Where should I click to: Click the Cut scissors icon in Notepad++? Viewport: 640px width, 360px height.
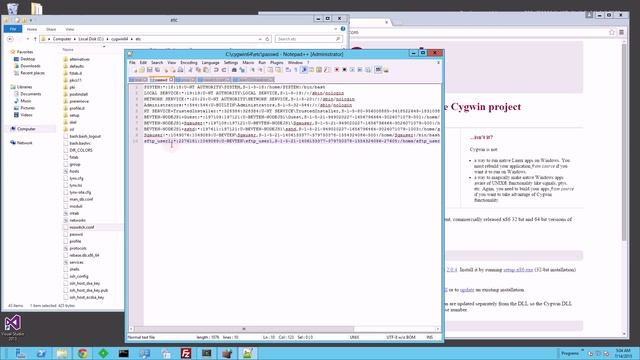click(x=190, y=70)
